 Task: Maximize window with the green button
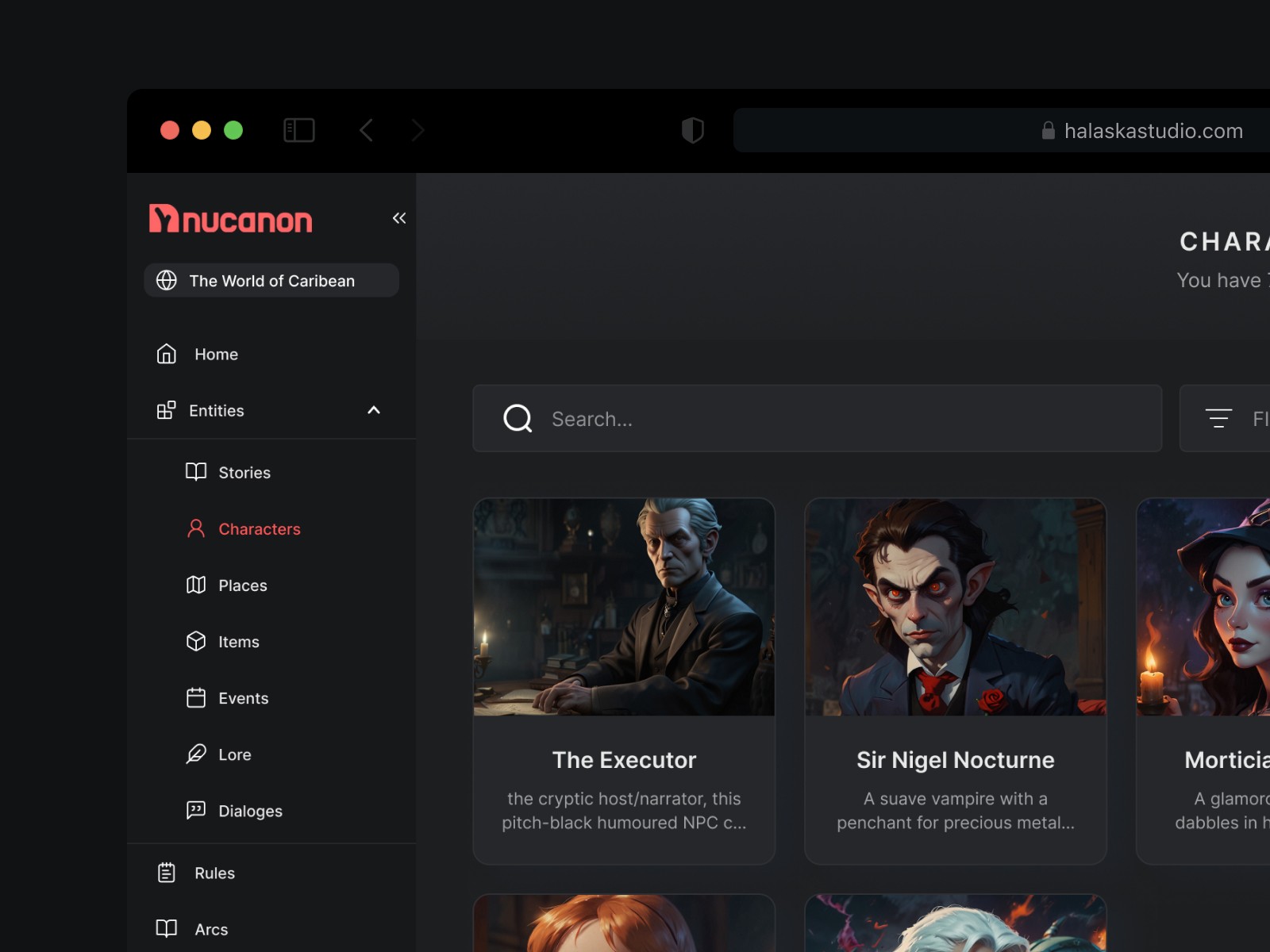click(233, 130)
